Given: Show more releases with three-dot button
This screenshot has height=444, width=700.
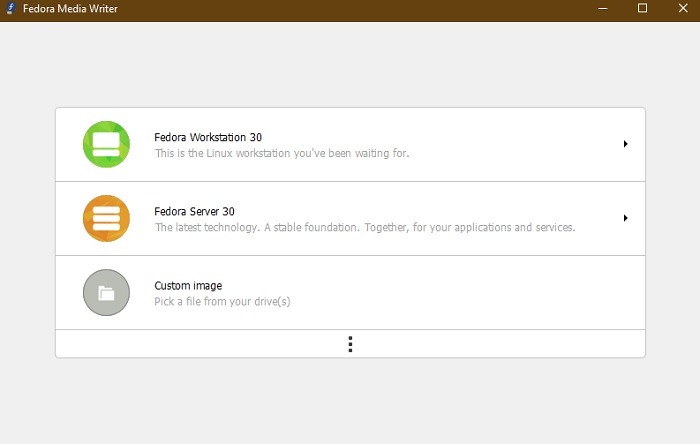Looking at the screenshot, I should [x=350, y=344].
